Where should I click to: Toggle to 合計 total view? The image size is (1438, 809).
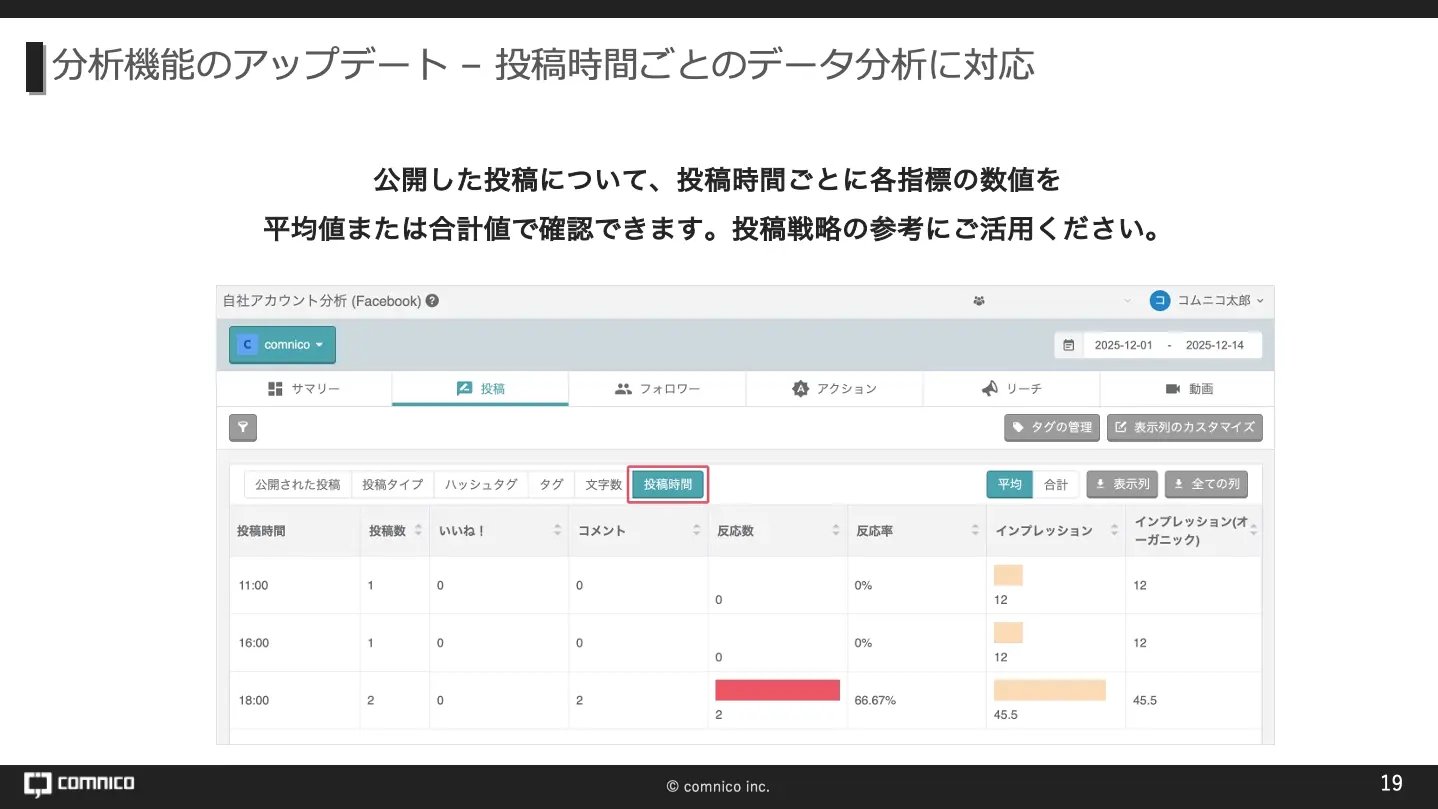point(1056,484)
